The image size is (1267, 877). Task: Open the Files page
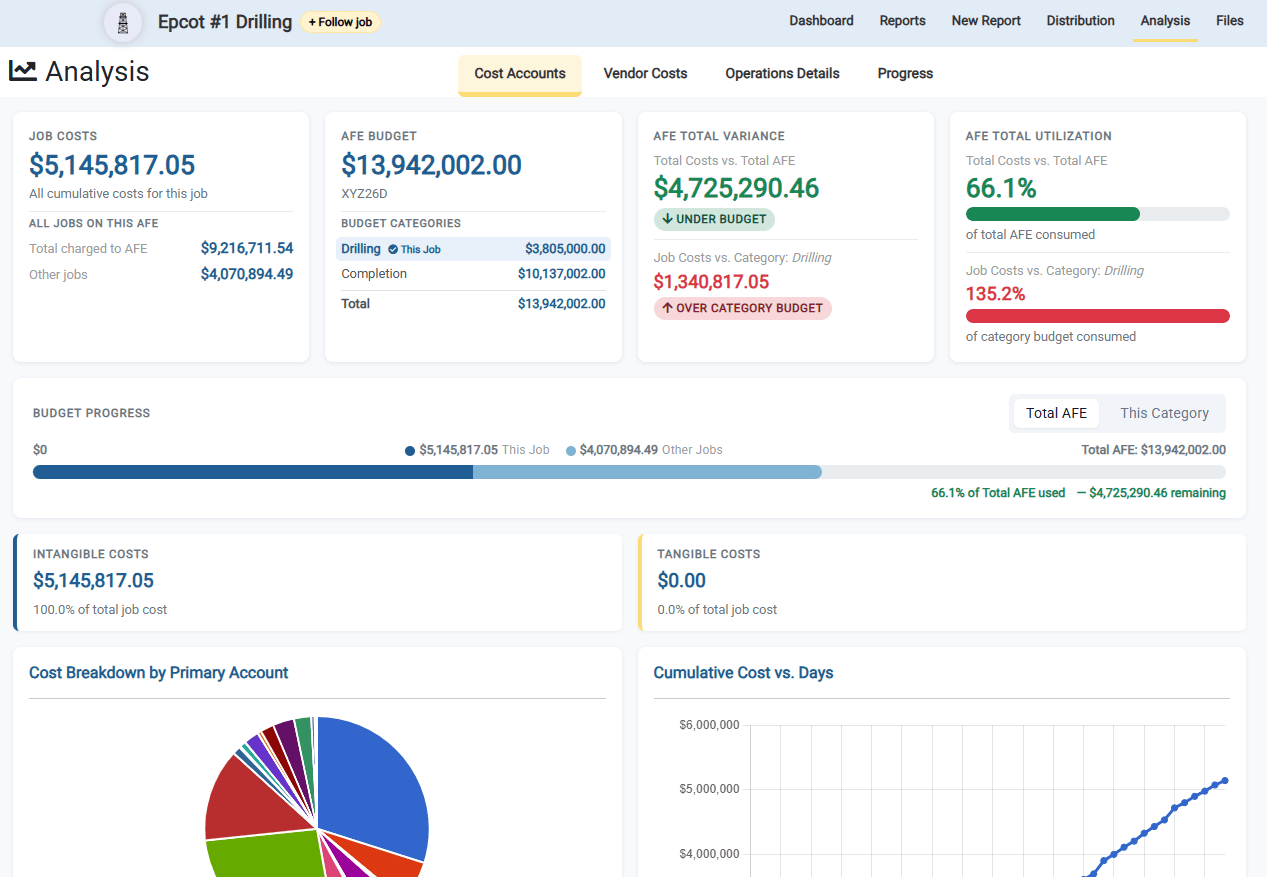pos(1230,21)
